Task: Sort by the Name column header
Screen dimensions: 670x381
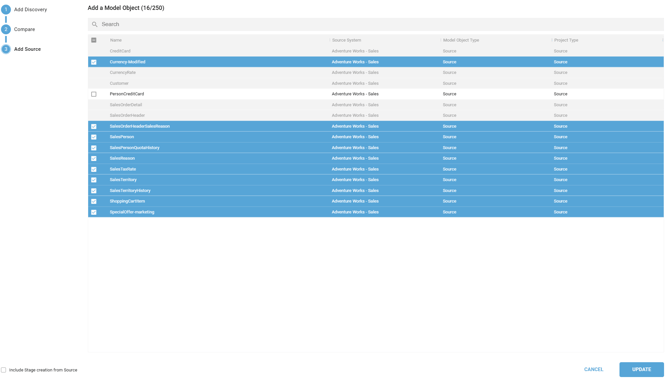Action: [x=116, y=40]
